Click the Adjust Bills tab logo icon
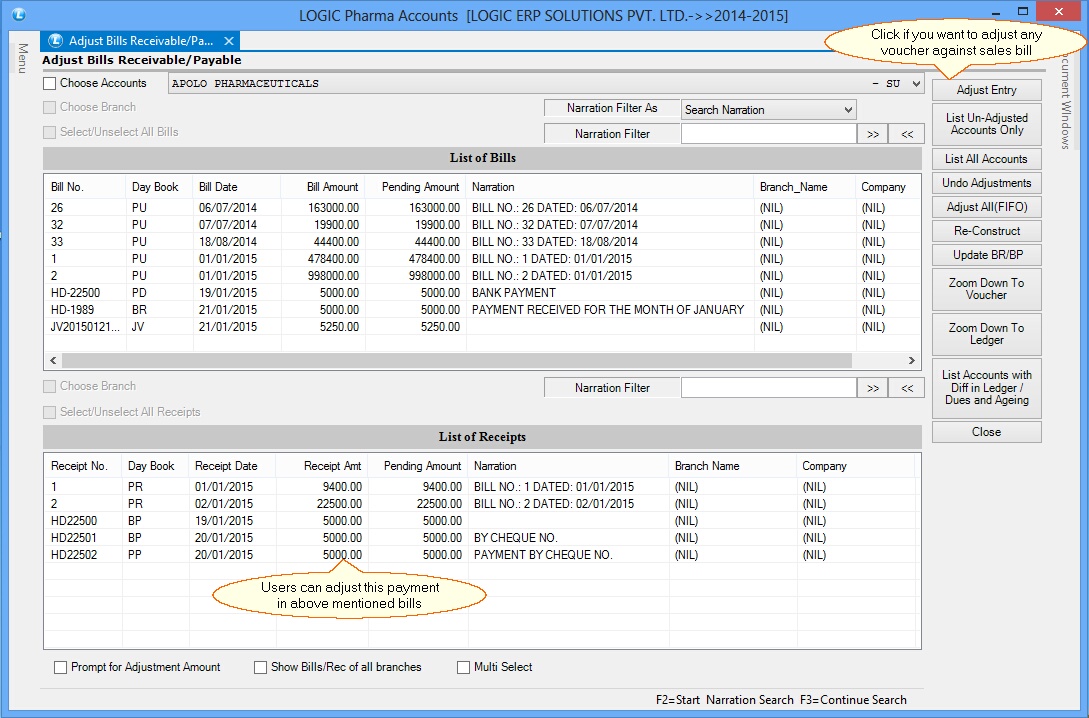 [x=56, y=41]
